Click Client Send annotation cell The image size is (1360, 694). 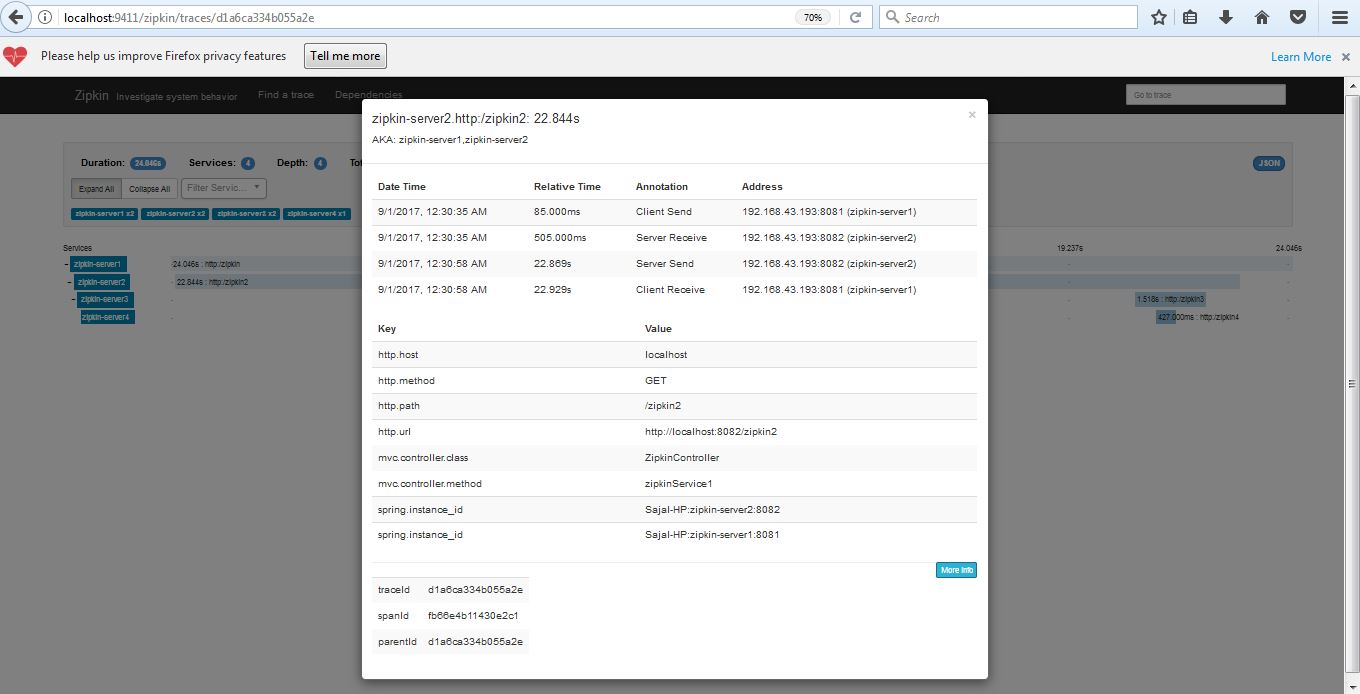coord(663,212)
